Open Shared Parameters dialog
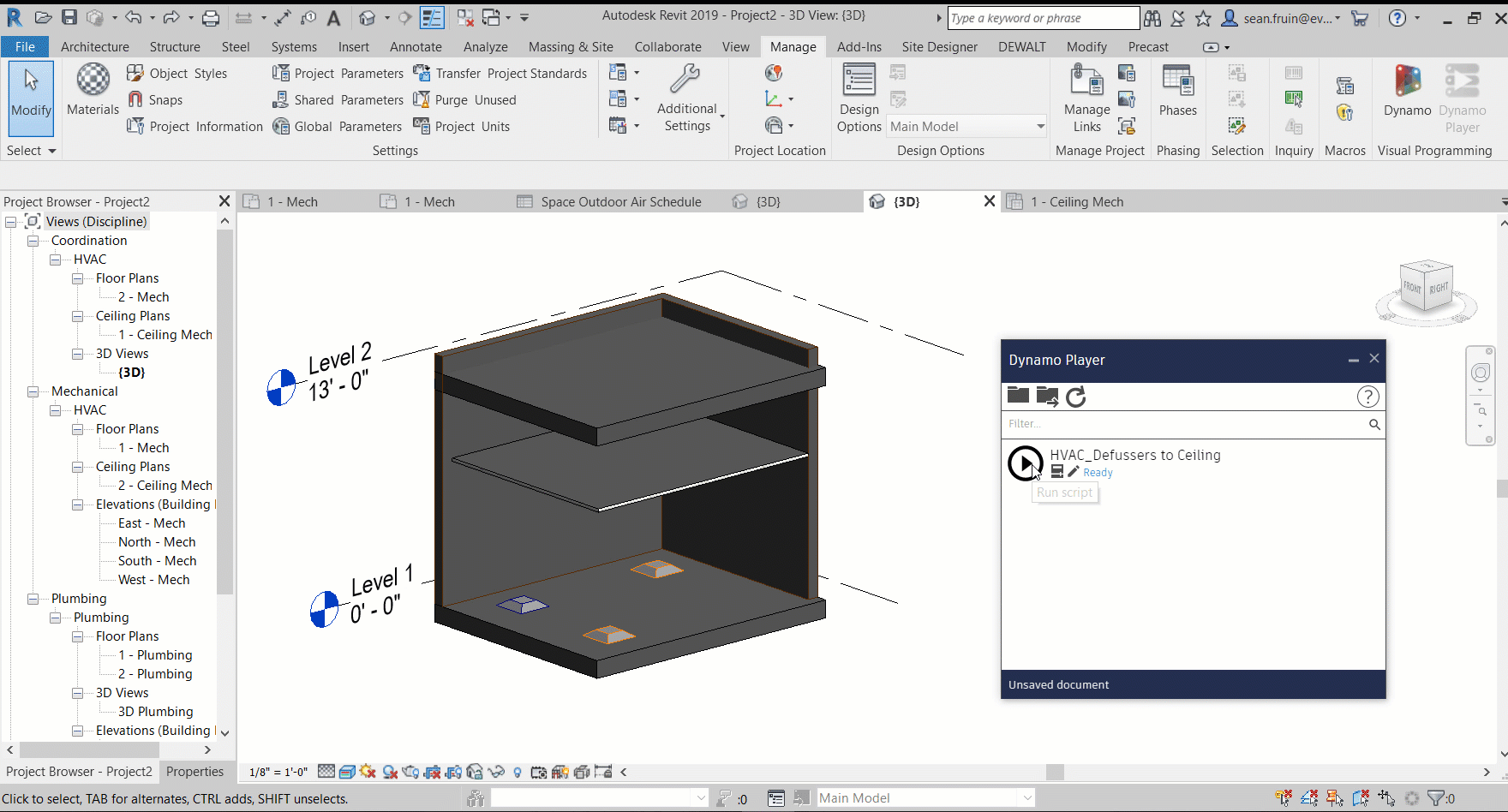Image resolution: width=1508 pixels, height=812 pixels. click(338, 99)
